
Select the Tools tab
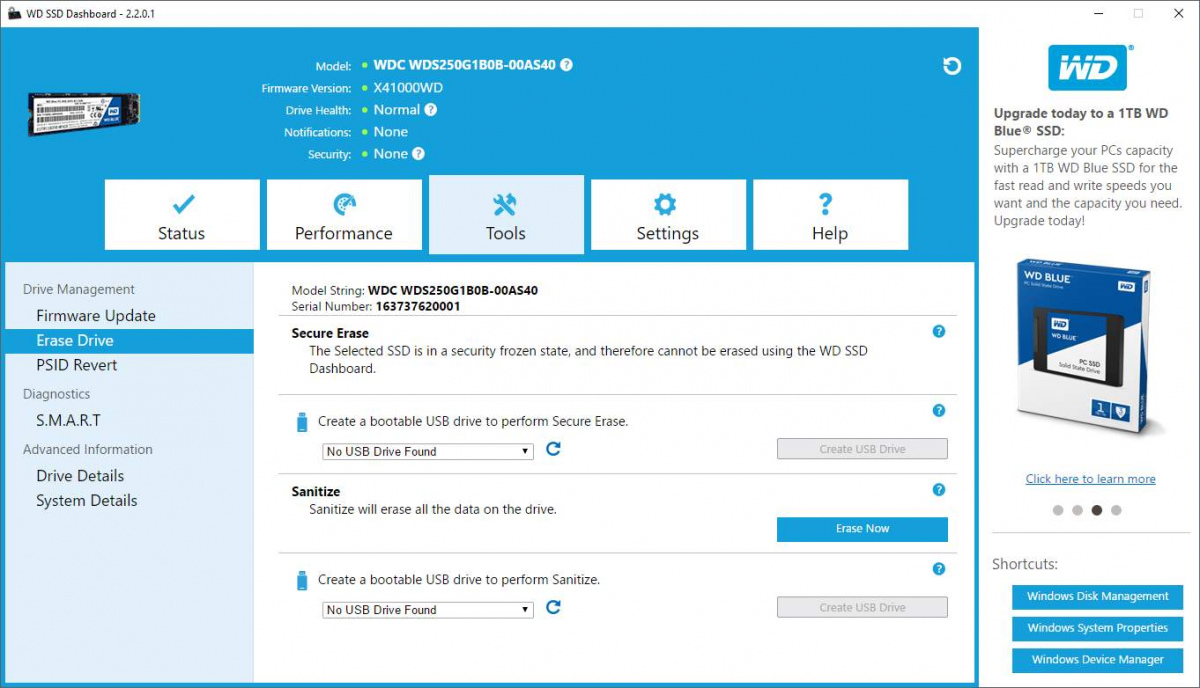(x=506, y=215)
